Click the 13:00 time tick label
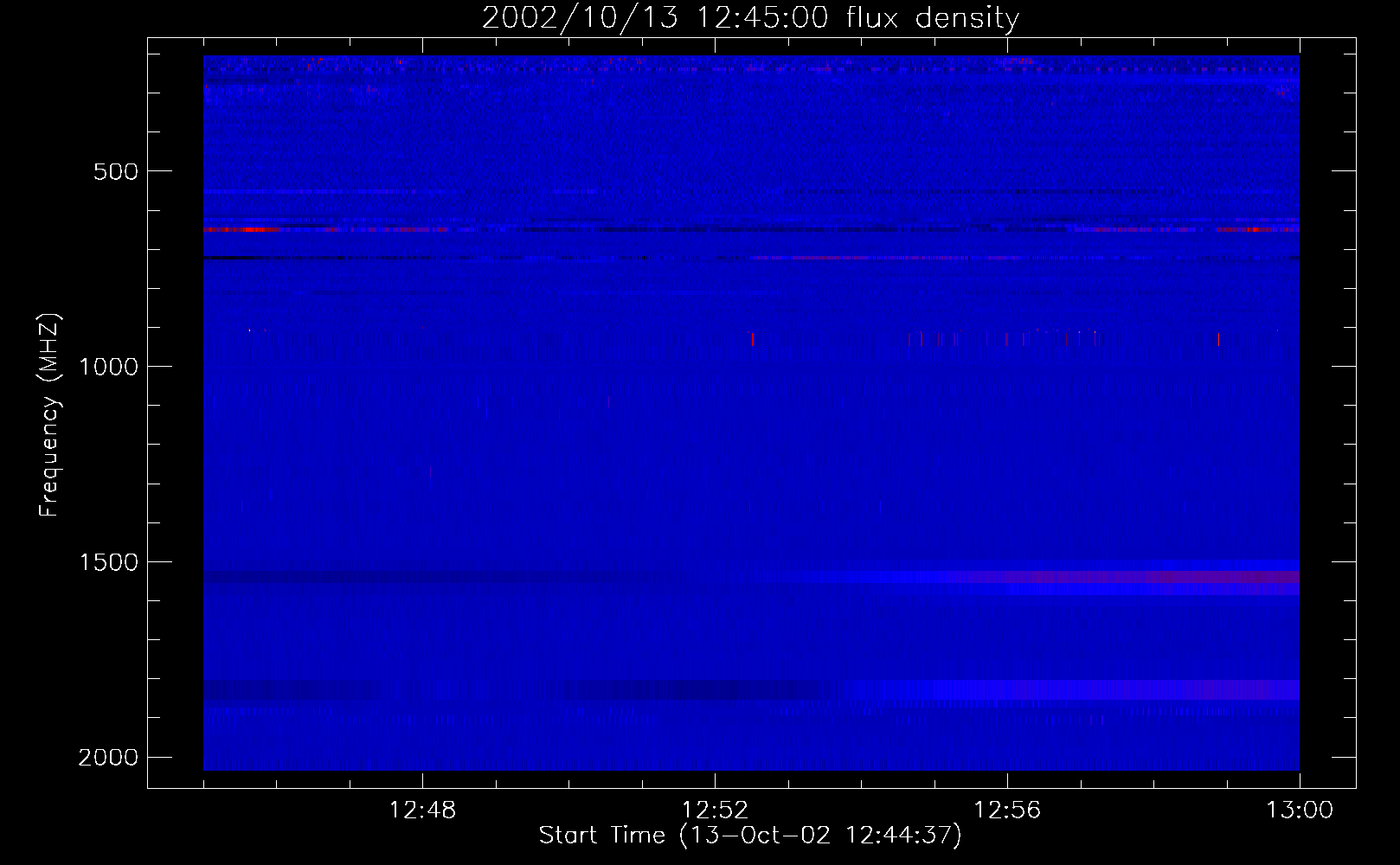The image size is (1400, 865). coord(1300,811)
